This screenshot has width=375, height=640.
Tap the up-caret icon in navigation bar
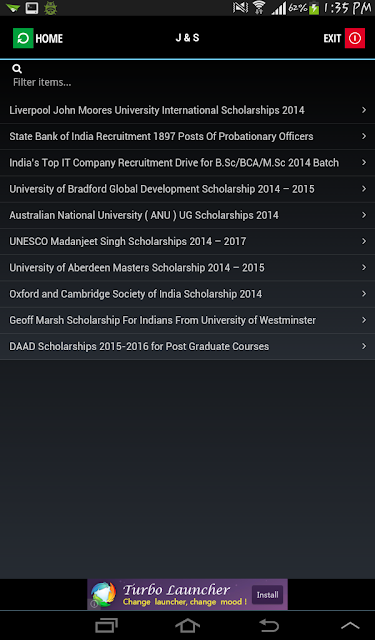(x=350, y=626)
